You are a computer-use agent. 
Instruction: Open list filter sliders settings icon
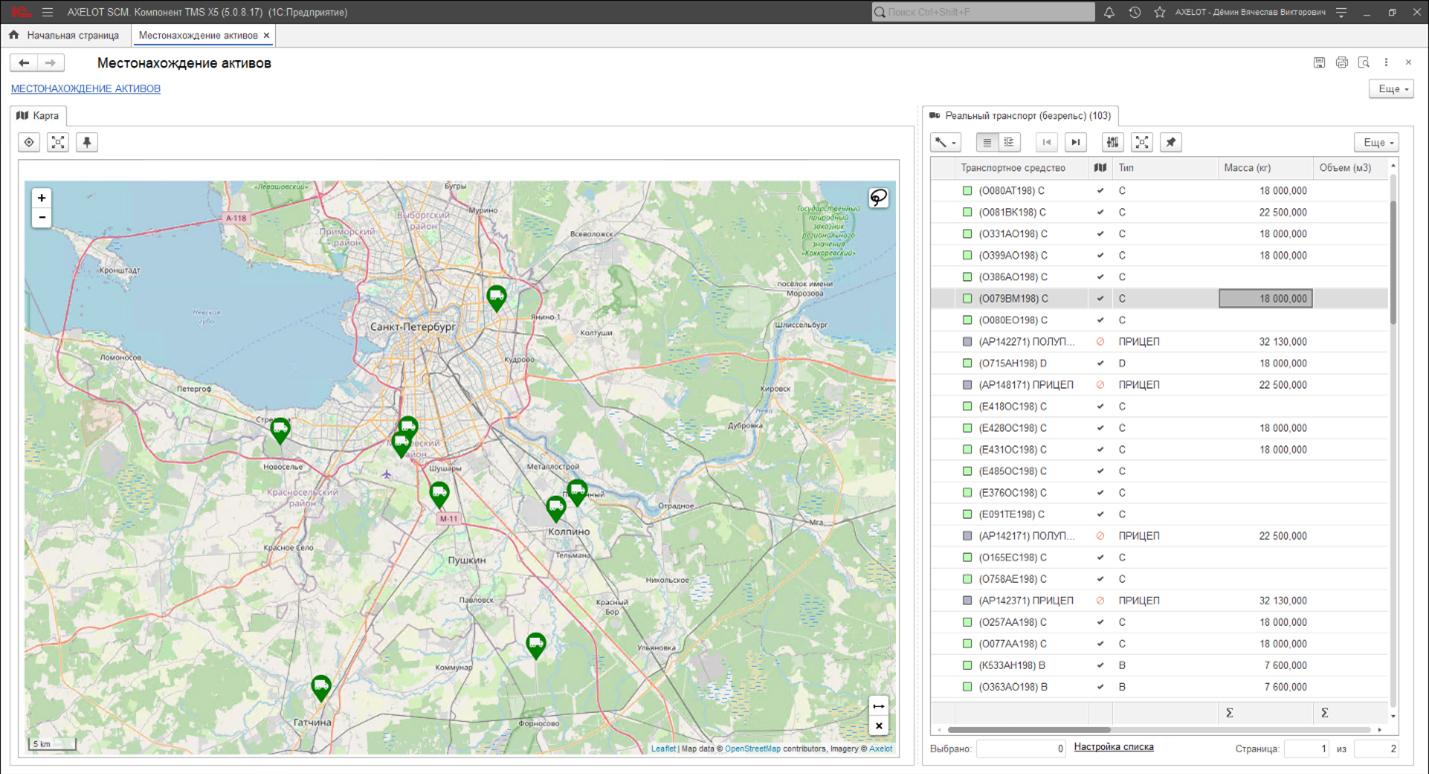tap(1113, 142)
